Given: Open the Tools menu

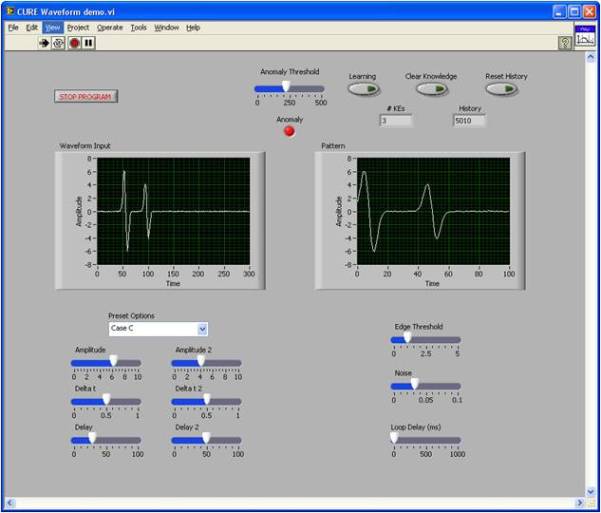Looking at the screenshot, I should (x=138, y=27).
